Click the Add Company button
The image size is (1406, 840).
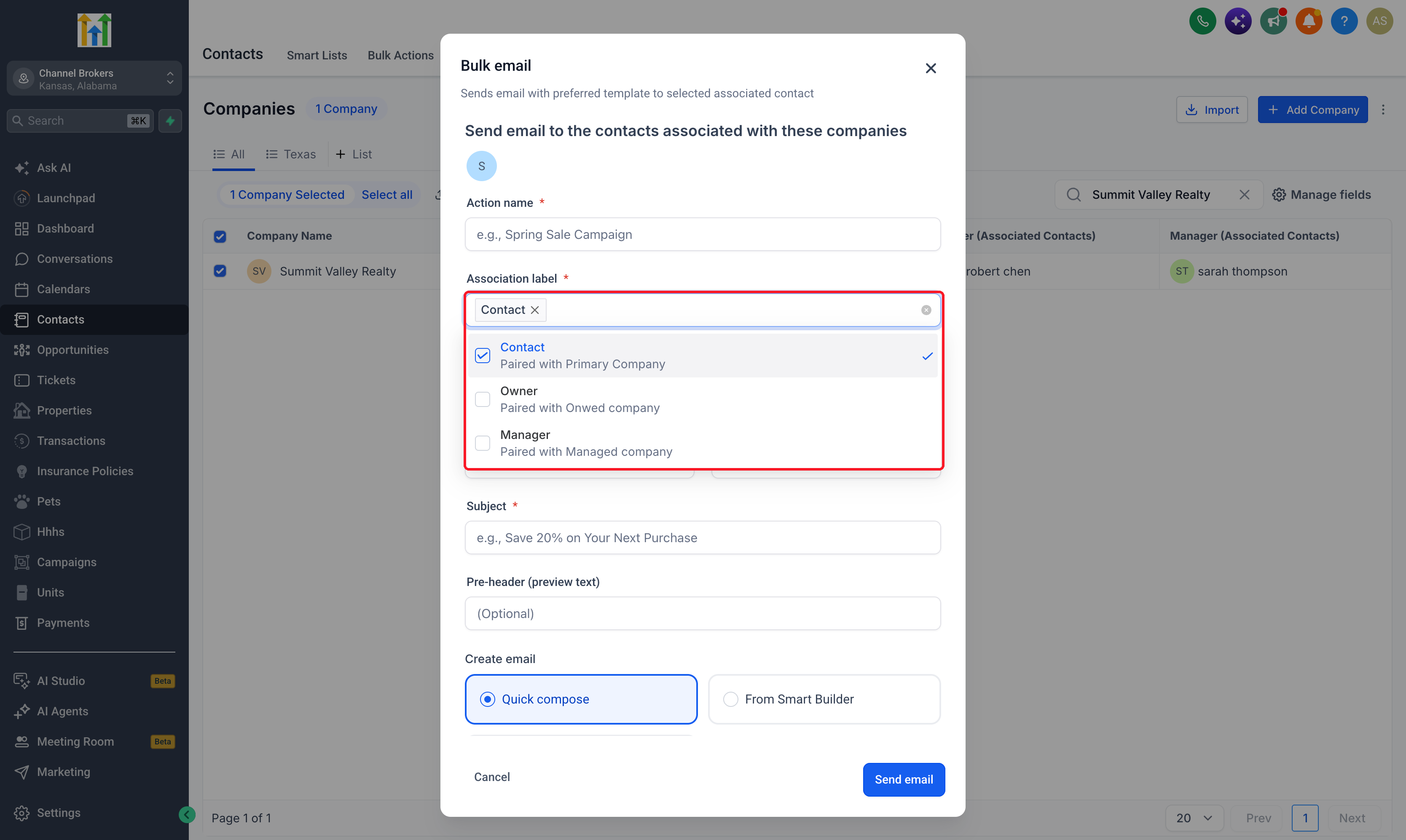click(1312, 110)
